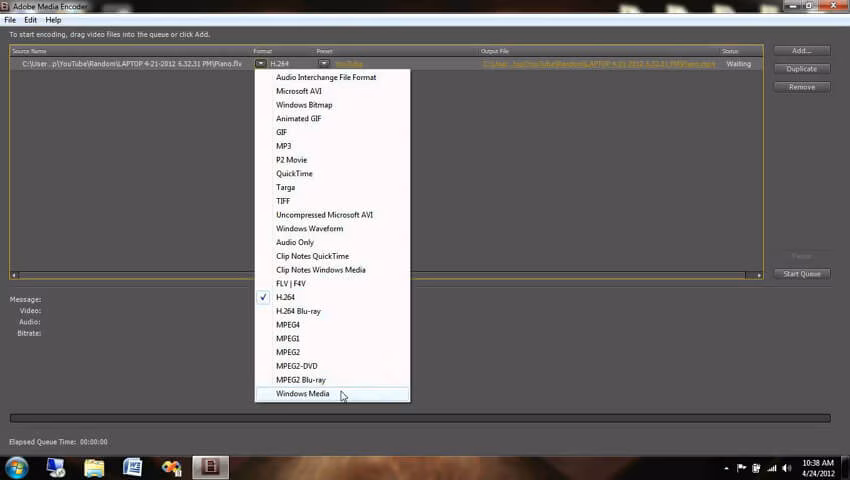Open the computer icon in taskbar
The image size is (850, 480).
coord(55,468)
